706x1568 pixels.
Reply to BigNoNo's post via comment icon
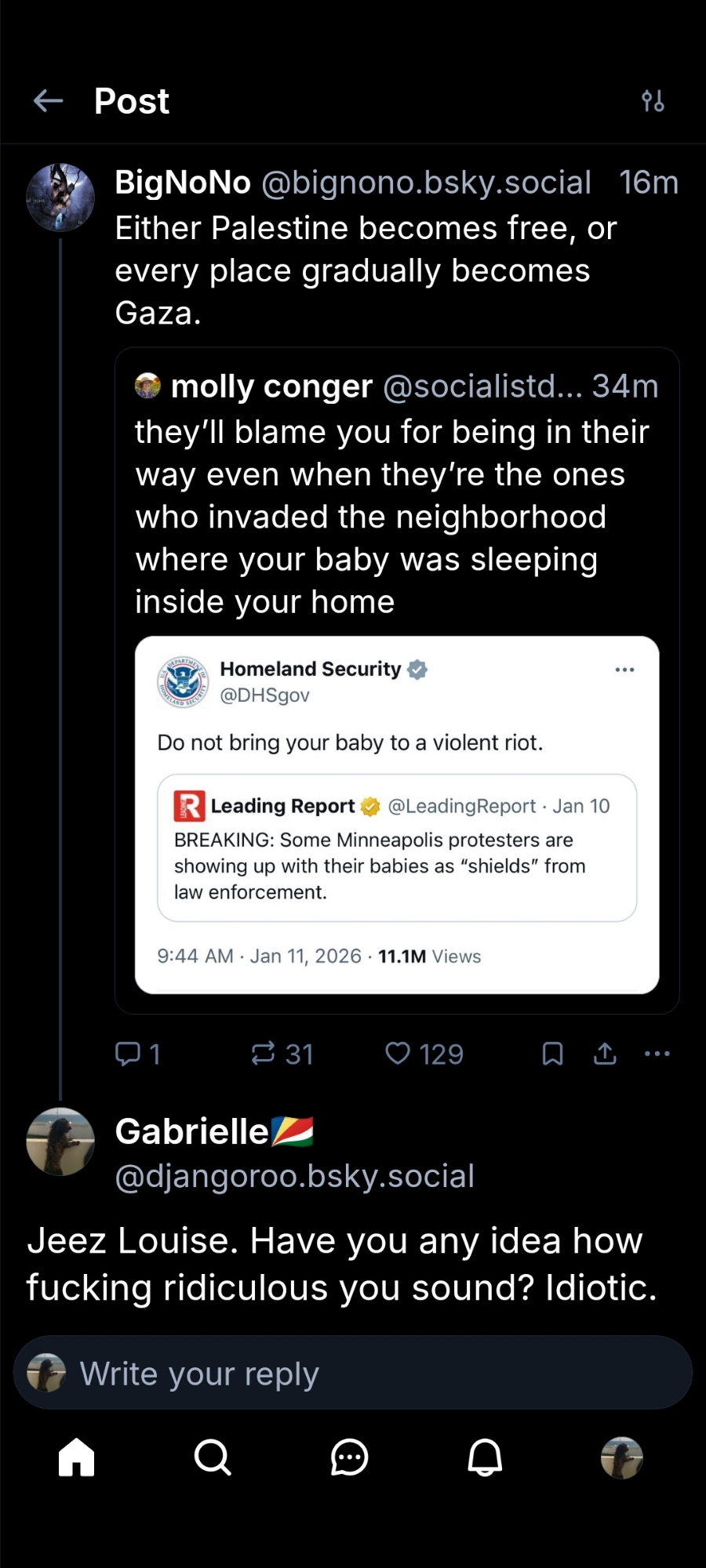coord(129,1054)
